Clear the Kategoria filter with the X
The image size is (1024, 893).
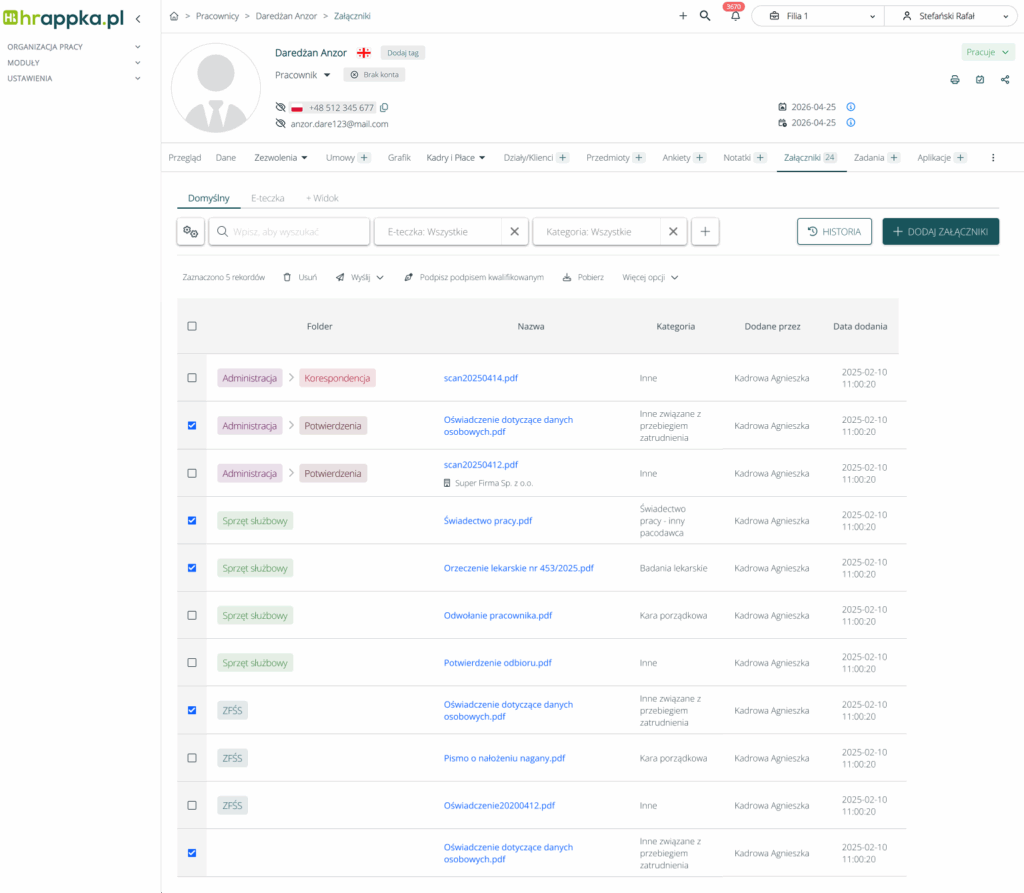tap(673, 232)
